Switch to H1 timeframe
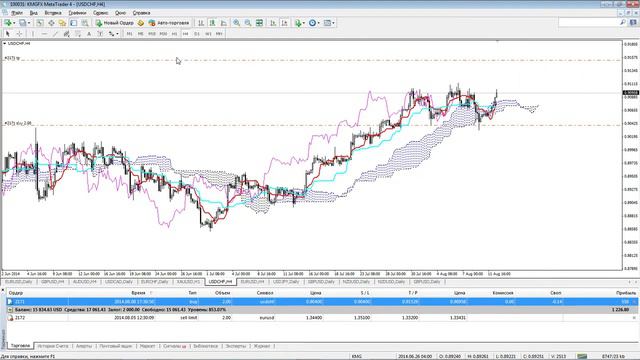The image size is (640, 360). (x=174, y=34)
